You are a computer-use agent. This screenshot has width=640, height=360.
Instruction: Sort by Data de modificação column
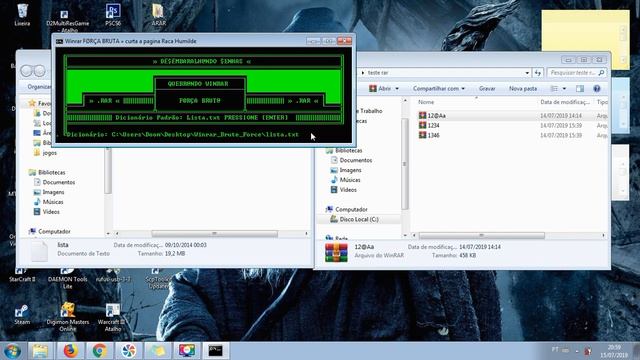(564, 102)
